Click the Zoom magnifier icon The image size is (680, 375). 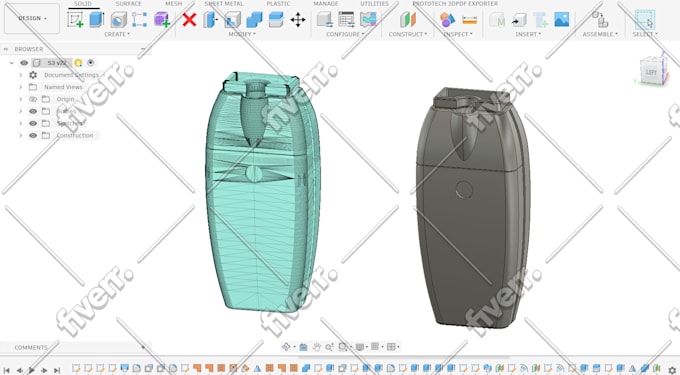pyautogui.click(x=329, y=347)
